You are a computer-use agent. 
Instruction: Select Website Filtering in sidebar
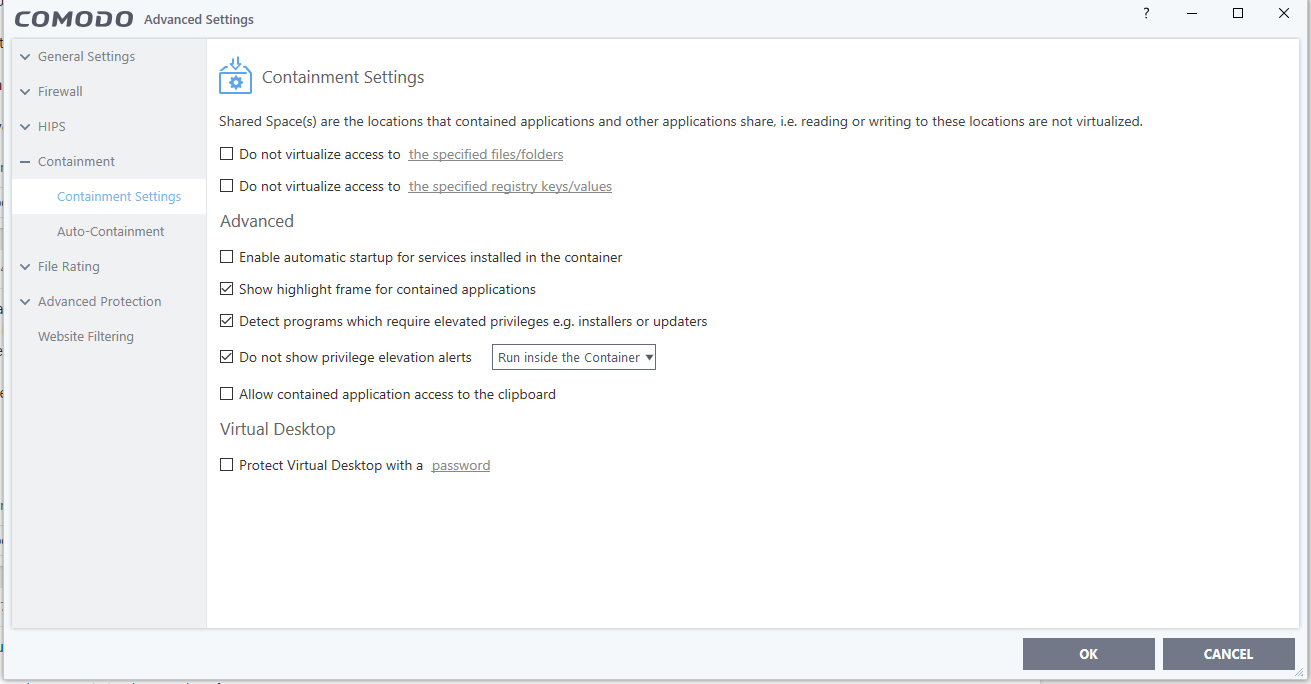click(x=85, y=336)
